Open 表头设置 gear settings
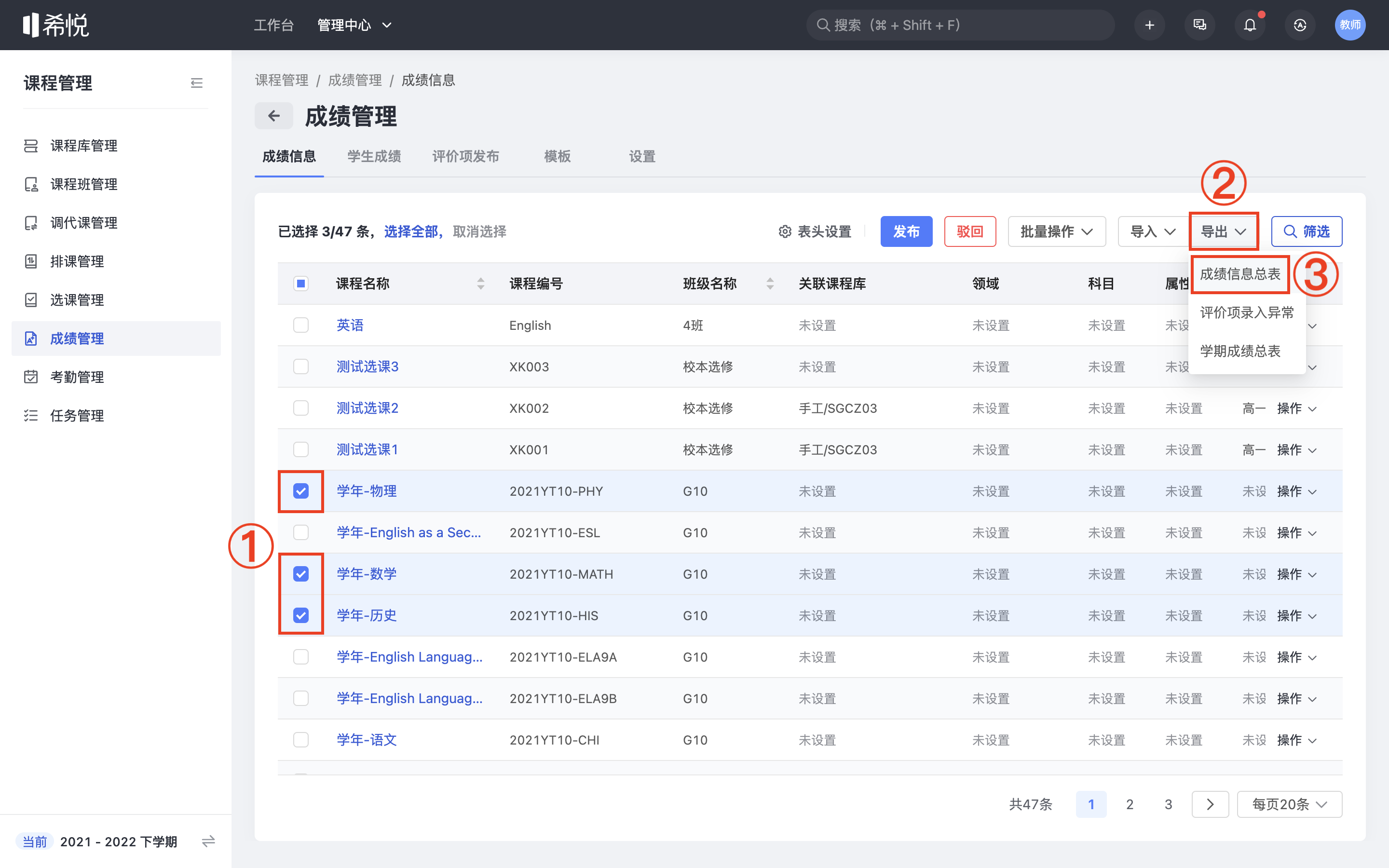The height and width of the screenshot is (868, 1389). [x=815, y=231]
